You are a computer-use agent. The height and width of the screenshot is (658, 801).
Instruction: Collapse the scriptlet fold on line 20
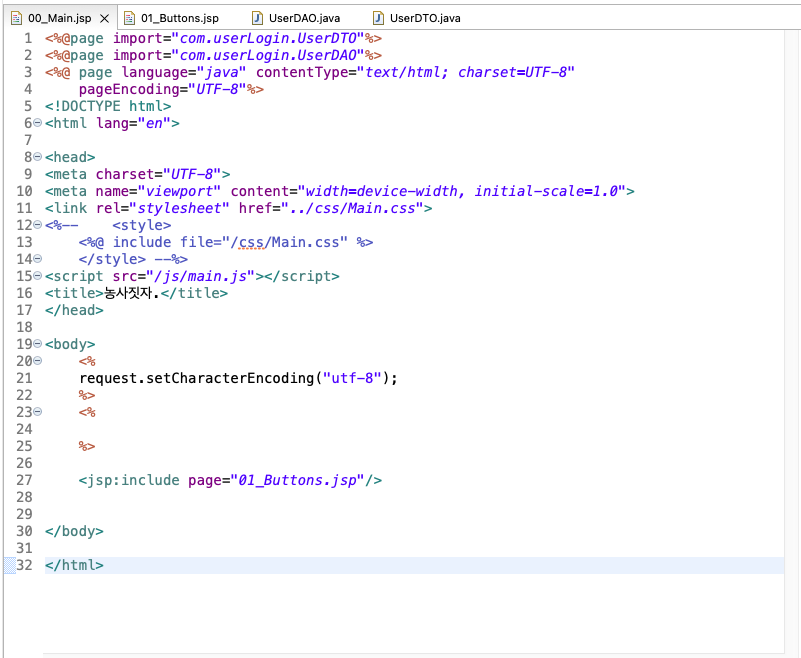[37, 361]
